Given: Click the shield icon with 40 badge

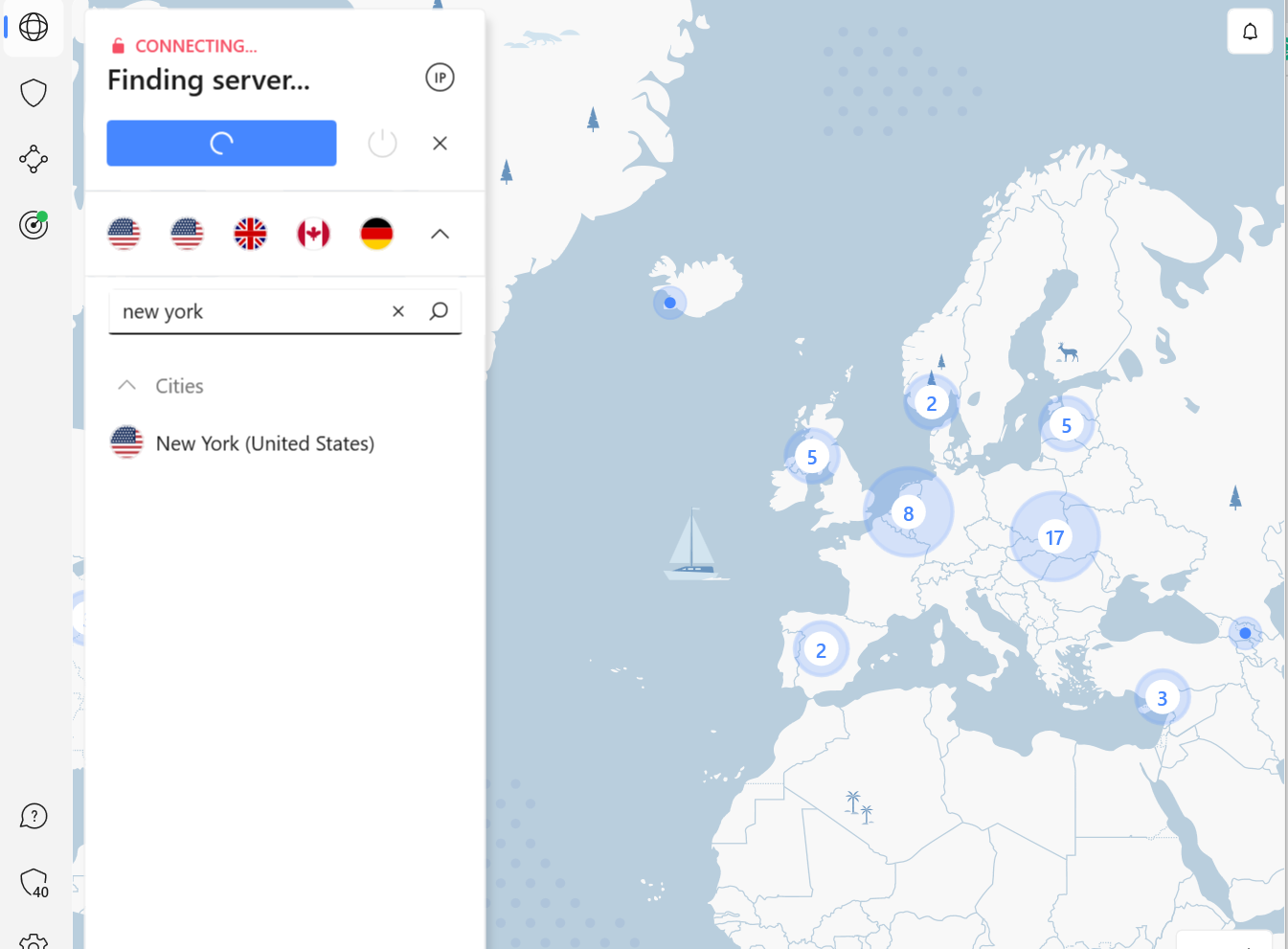Looking at the screenshot, I should point(34,882).
